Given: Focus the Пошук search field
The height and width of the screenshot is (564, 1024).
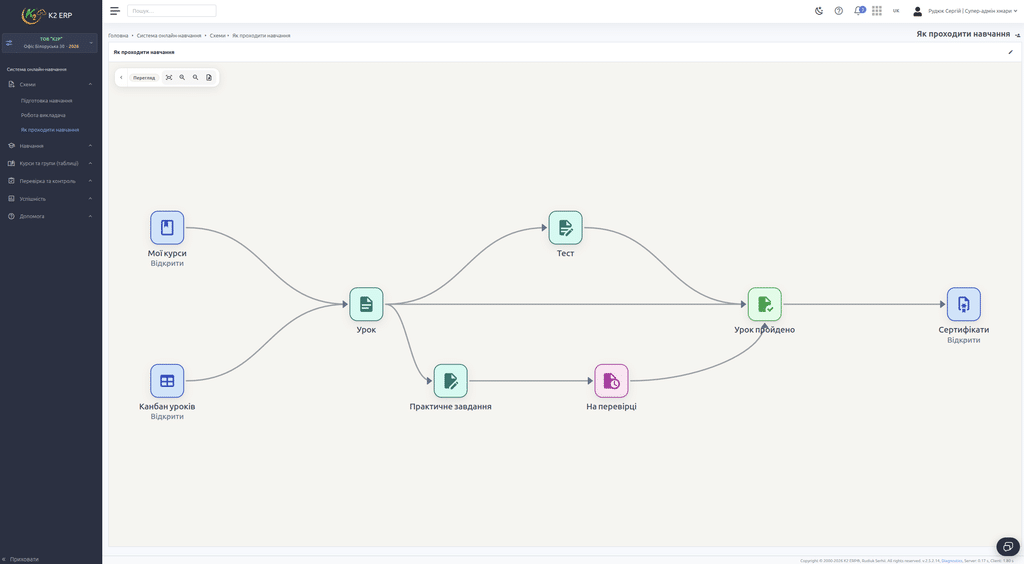Looking at the screenshot, I should 172,10.
